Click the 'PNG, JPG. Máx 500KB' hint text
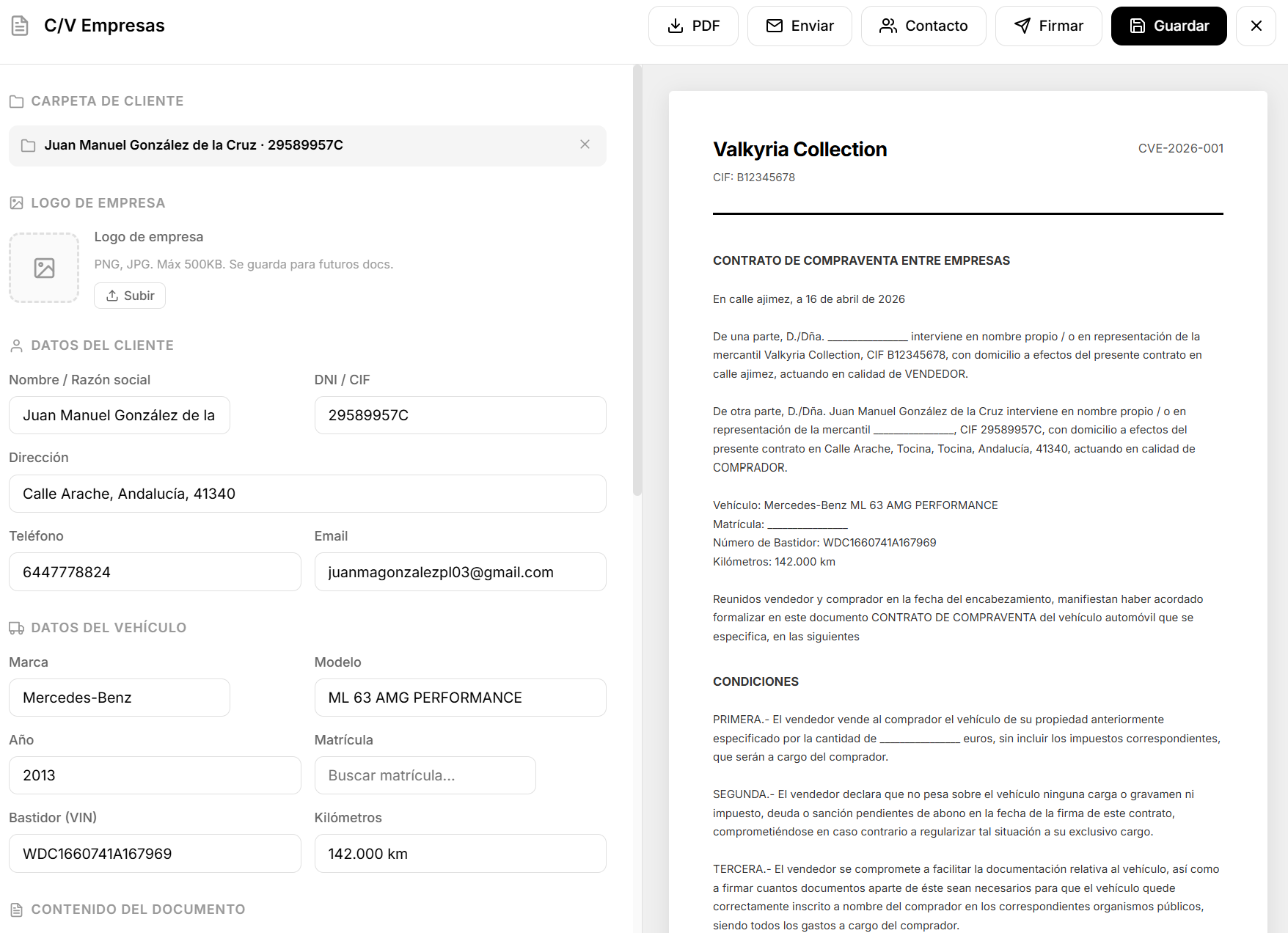 [x=244, y=265]
